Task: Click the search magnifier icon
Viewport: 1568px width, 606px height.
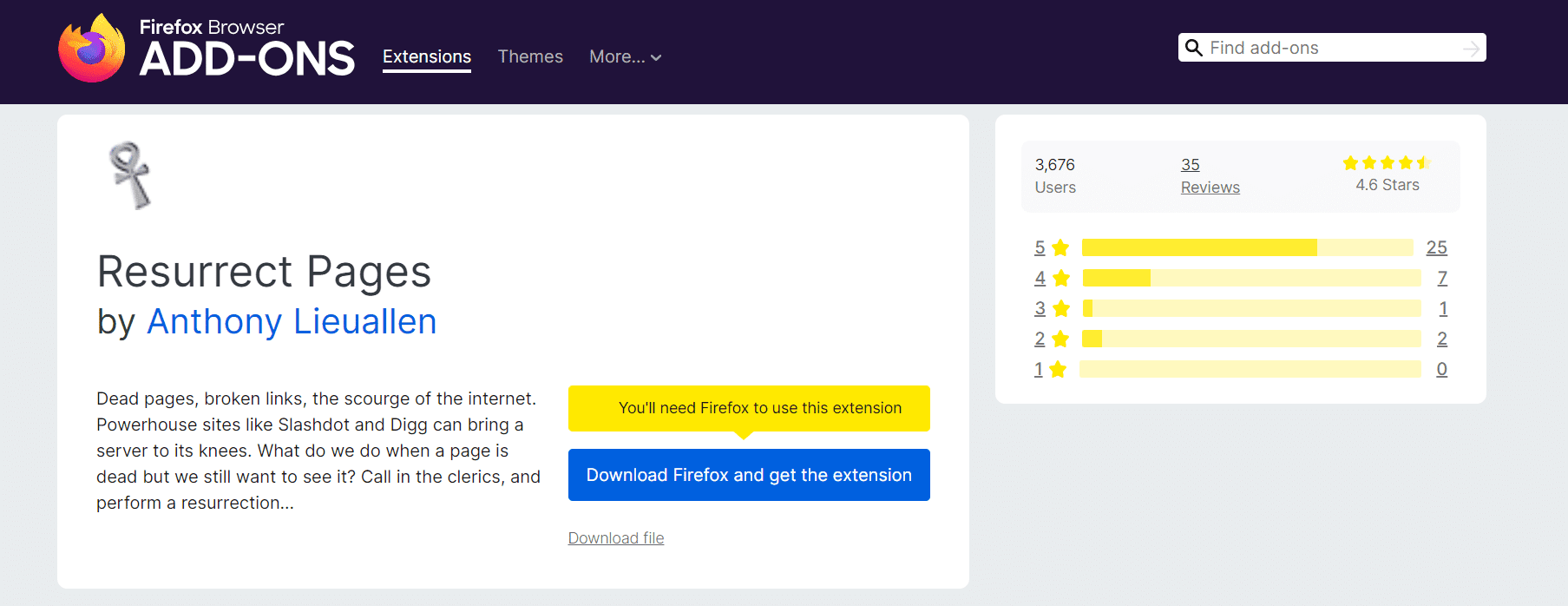Action: click(x=1194, y=48)
